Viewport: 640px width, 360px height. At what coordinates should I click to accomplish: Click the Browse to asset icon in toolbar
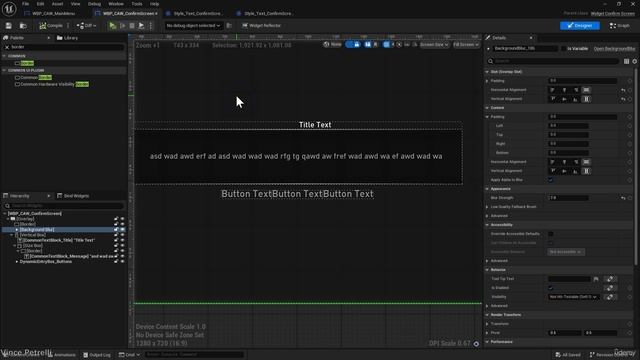click(23, 26)
